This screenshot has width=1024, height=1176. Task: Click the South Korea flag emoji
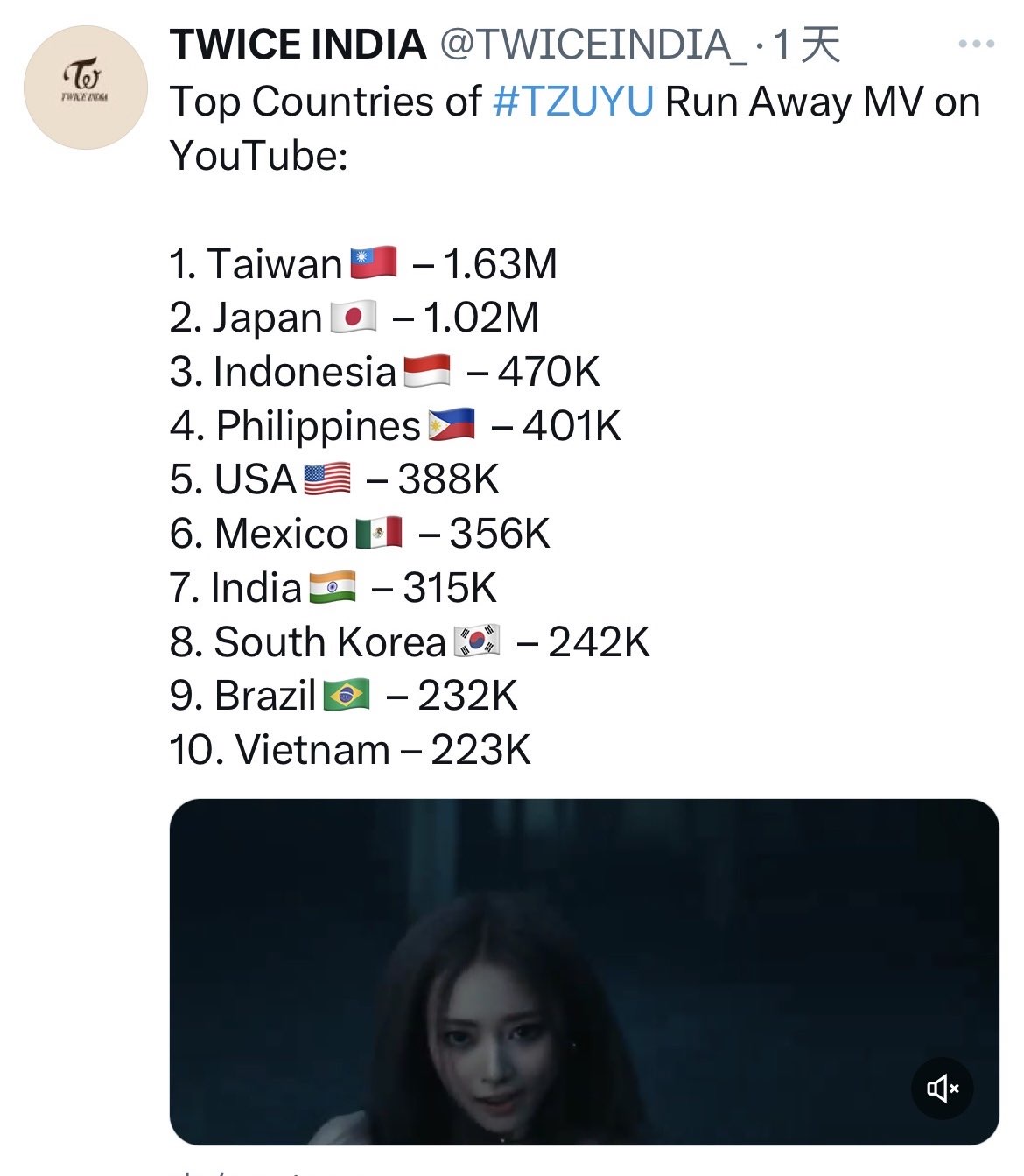[477, 641]
